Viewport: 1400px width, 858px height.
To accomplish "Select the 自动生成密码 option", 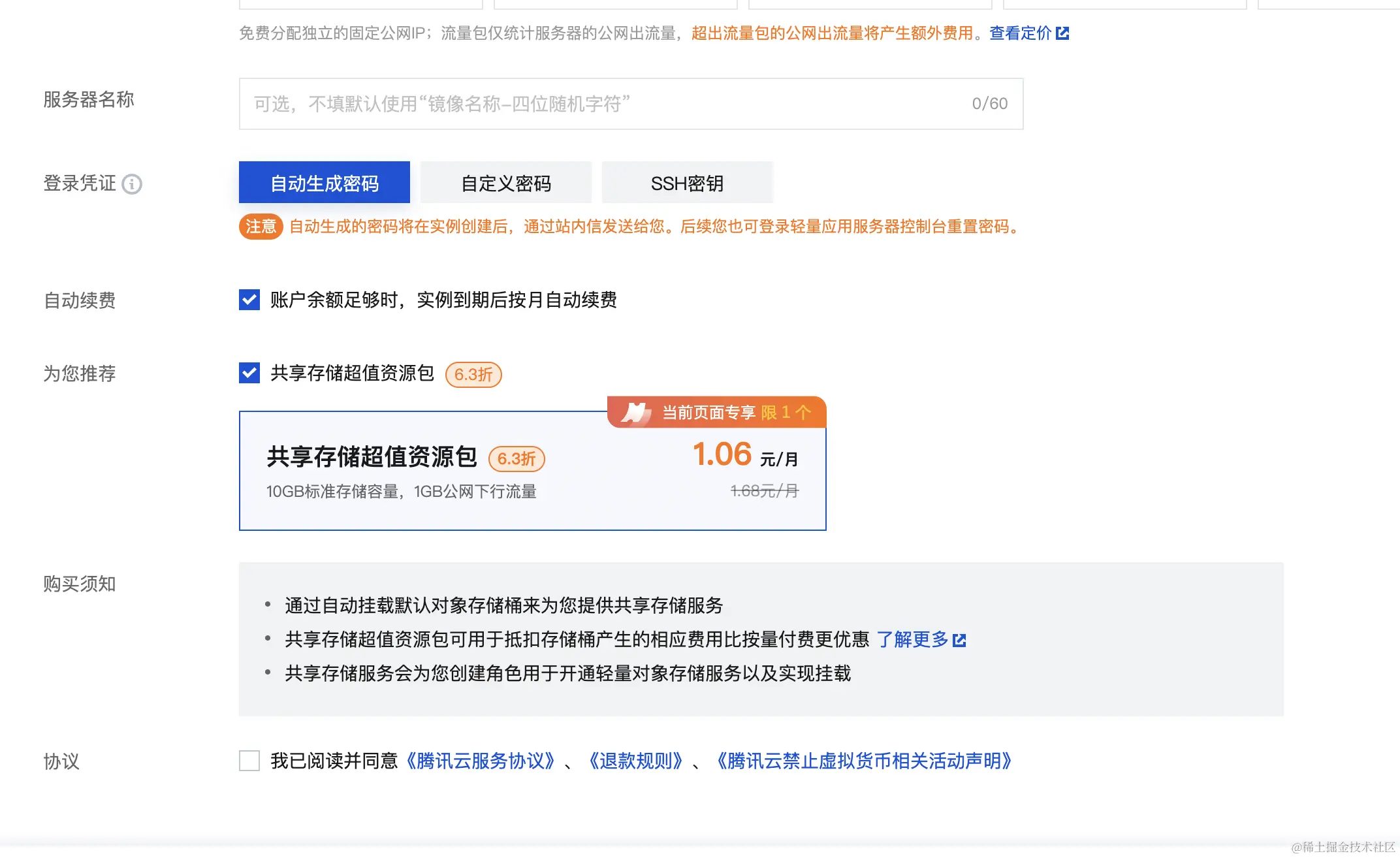I will coord(325,183).
